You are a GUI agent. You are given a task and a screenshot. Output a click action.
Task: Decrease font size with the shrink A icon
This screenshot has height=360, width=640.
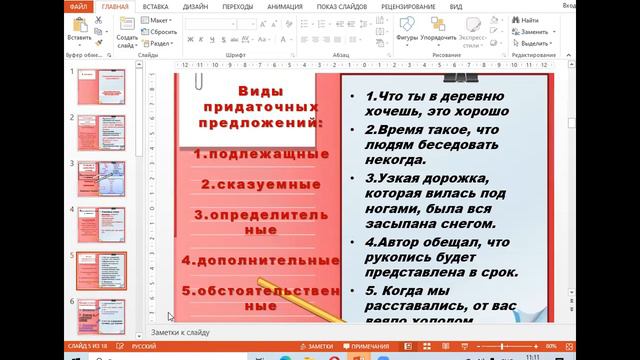coord(274,24)
